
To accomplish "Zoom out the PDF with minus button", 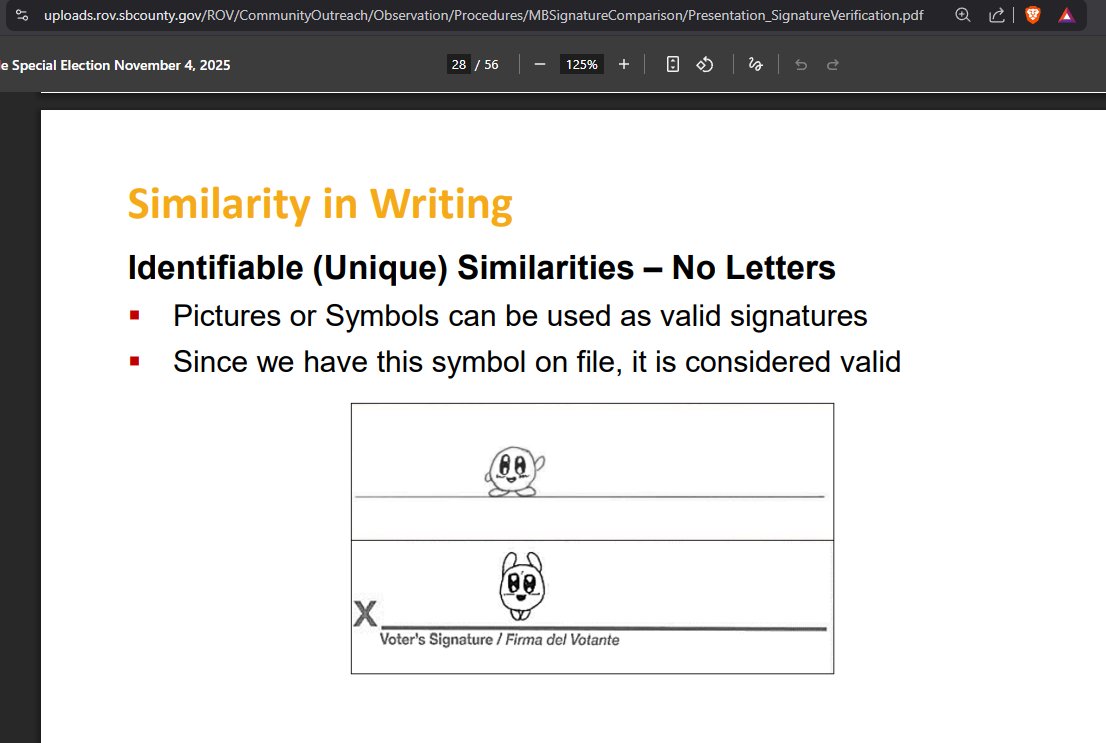I will point(540,64).
